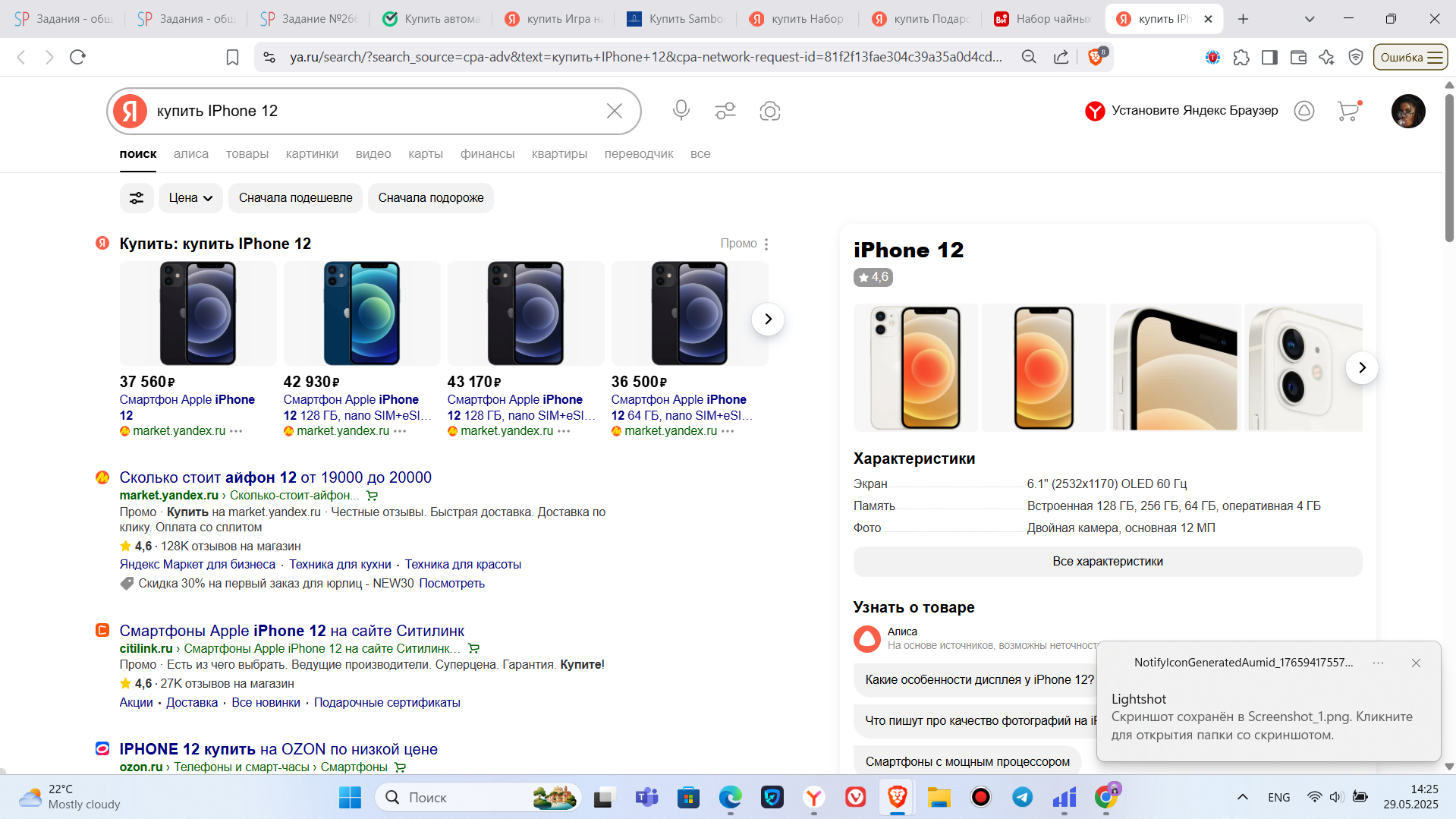Click the notifications bell icon near cart
Image resolution: width=1456 pixels, height=819 pixels.
[1303, 111]
